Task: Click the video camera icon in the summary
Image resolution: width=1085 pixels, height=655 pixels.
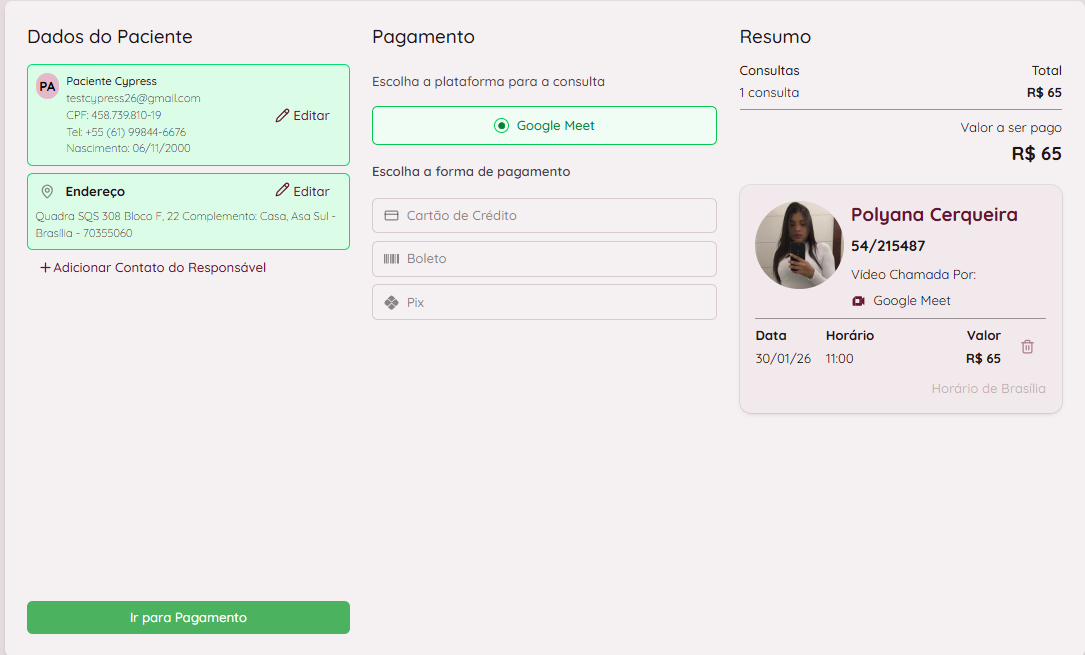Action: [858, 301]
